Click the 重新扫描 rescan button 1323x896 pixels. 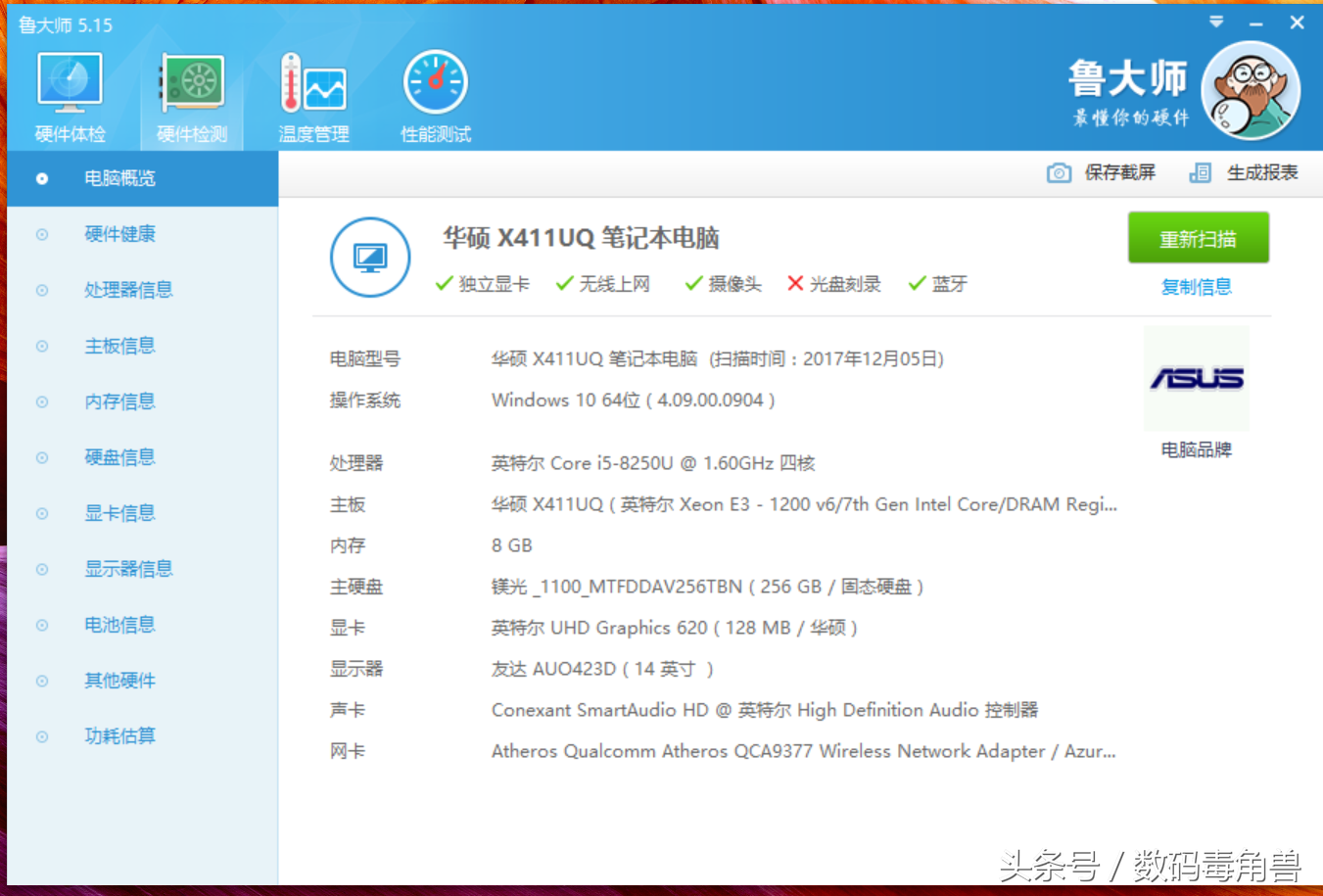tap(1198, 238)
